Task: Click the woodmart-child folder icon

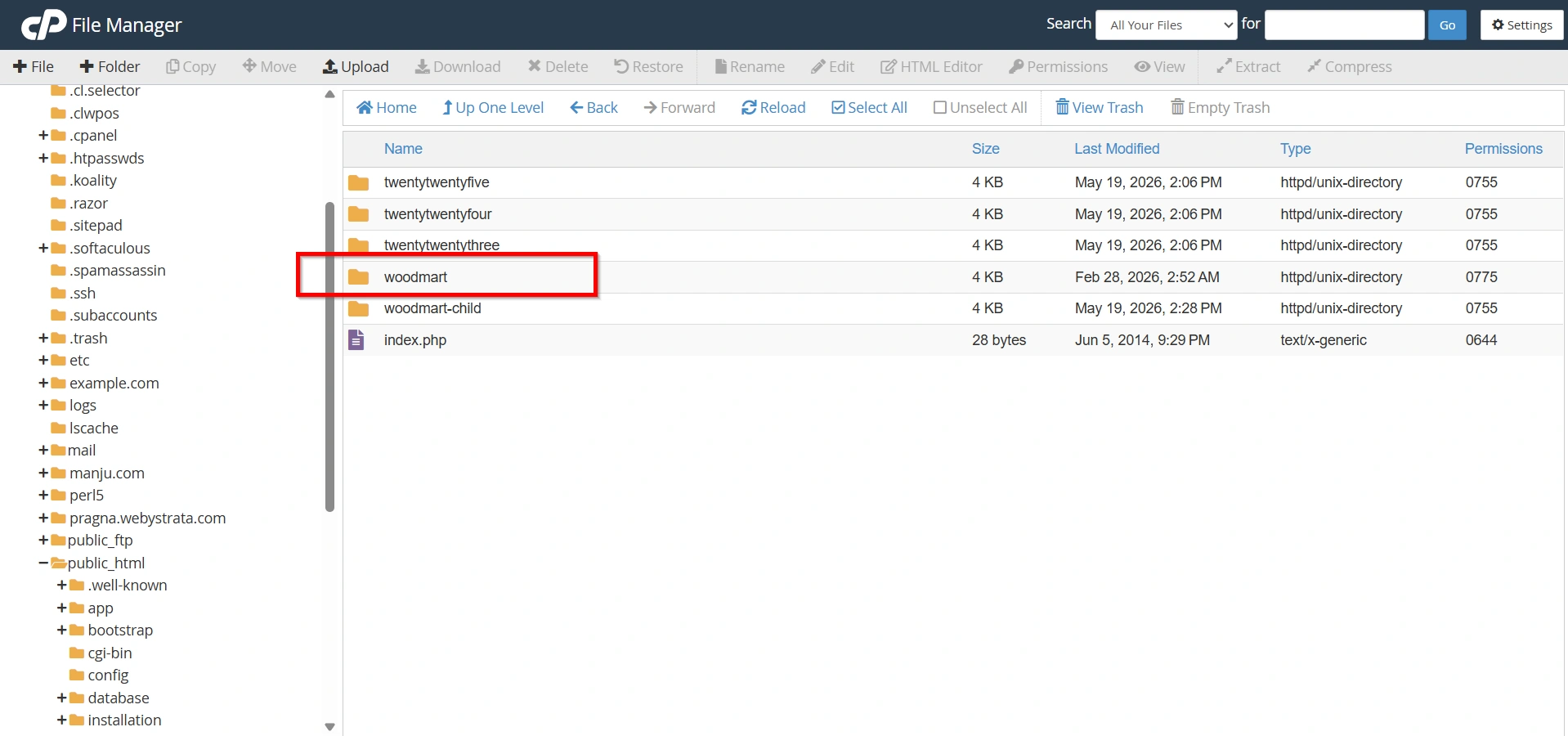Action: (x=358, y=308)
